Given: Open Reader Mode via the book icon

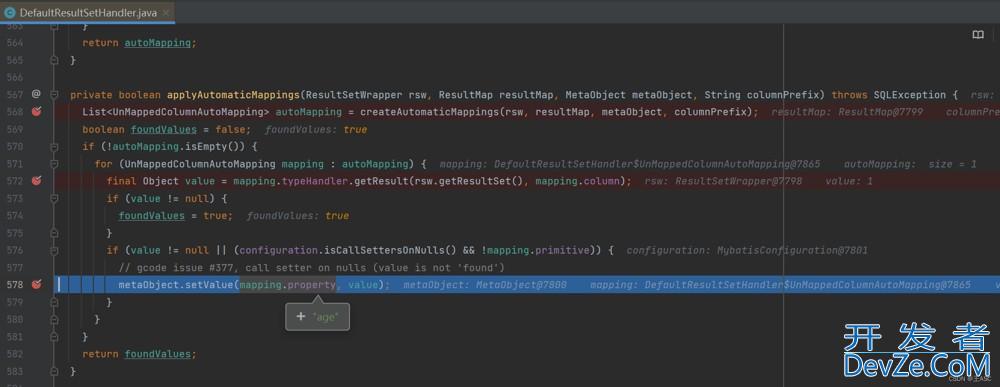Looking at the screenshot, I should 978,35.
